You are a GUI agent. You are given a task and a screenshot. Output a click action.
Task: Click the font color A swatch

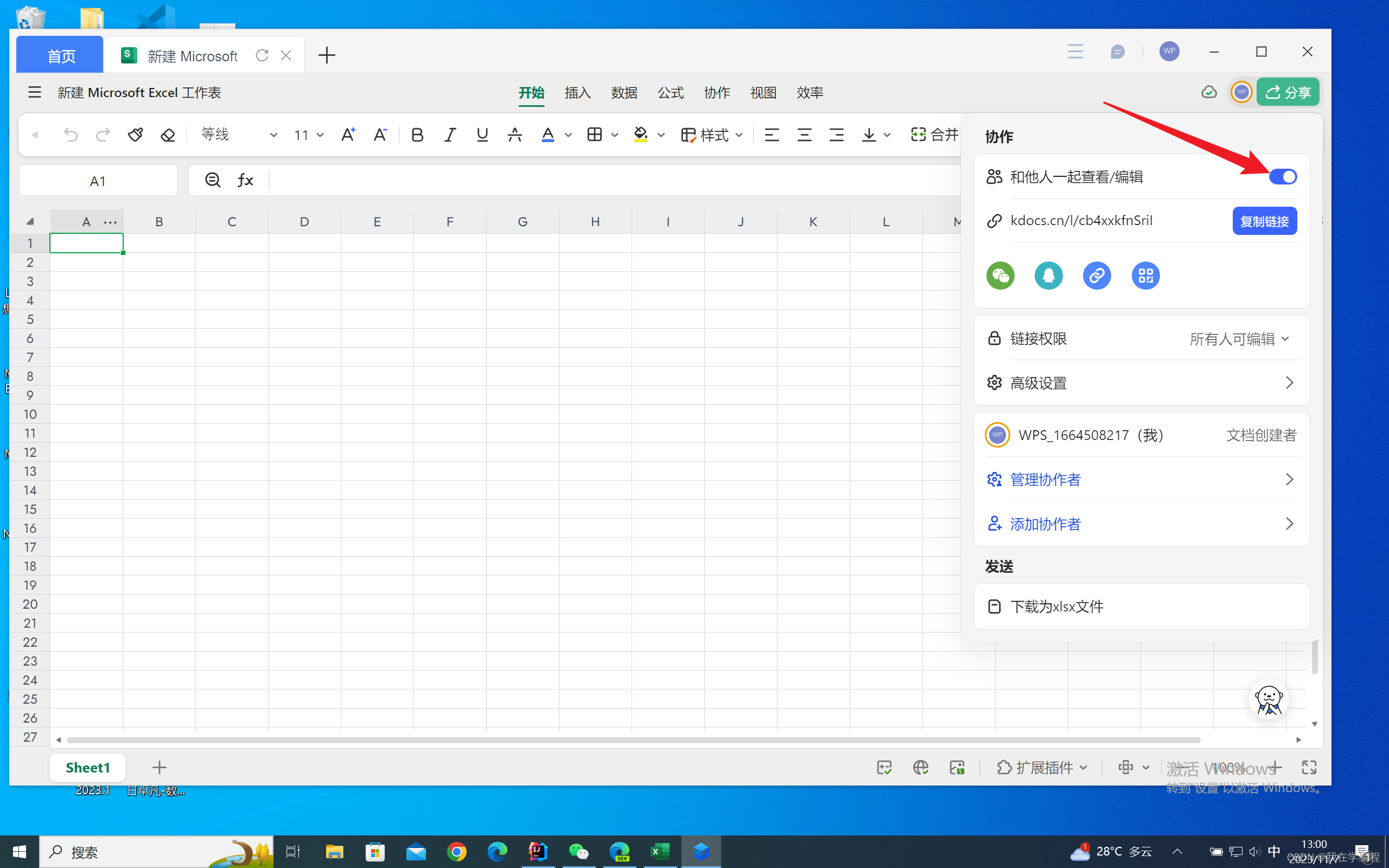coord(547,135)
